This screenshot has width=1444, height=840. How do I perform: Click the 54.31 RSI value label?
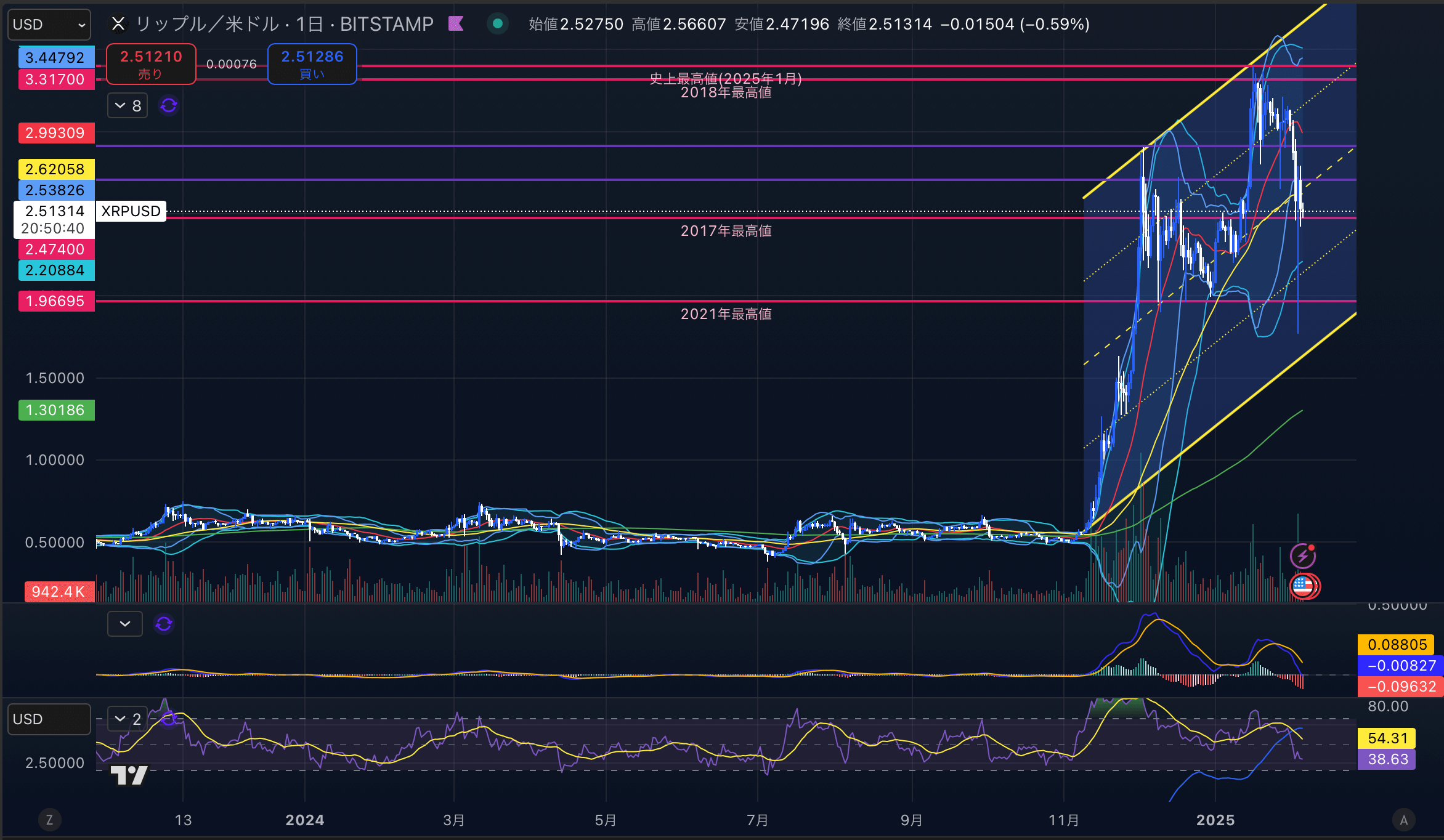(1387, 738)
